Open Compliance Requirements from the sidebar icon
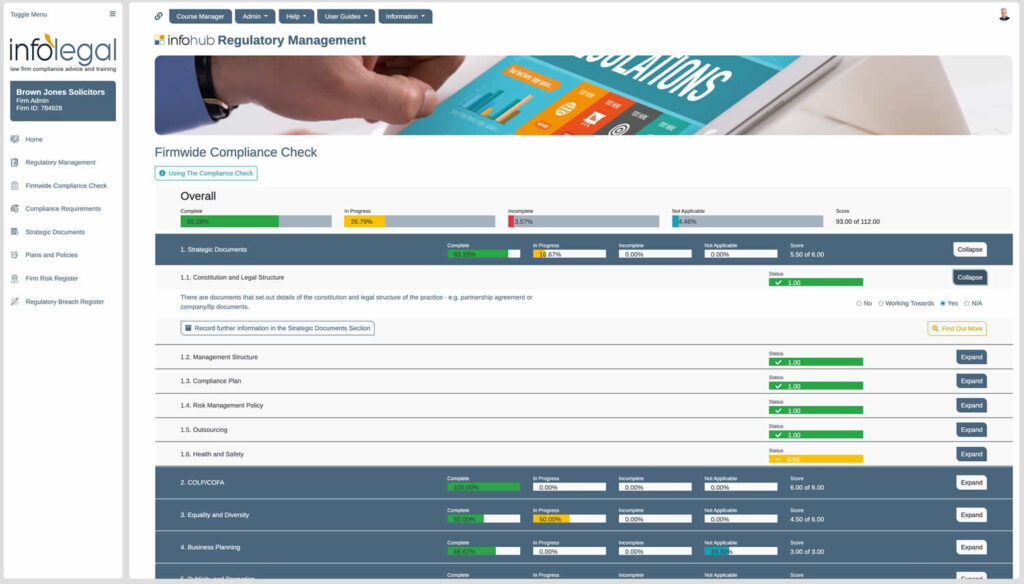Viewport: 1024px width, 584px height. click(x=14, y=208)
